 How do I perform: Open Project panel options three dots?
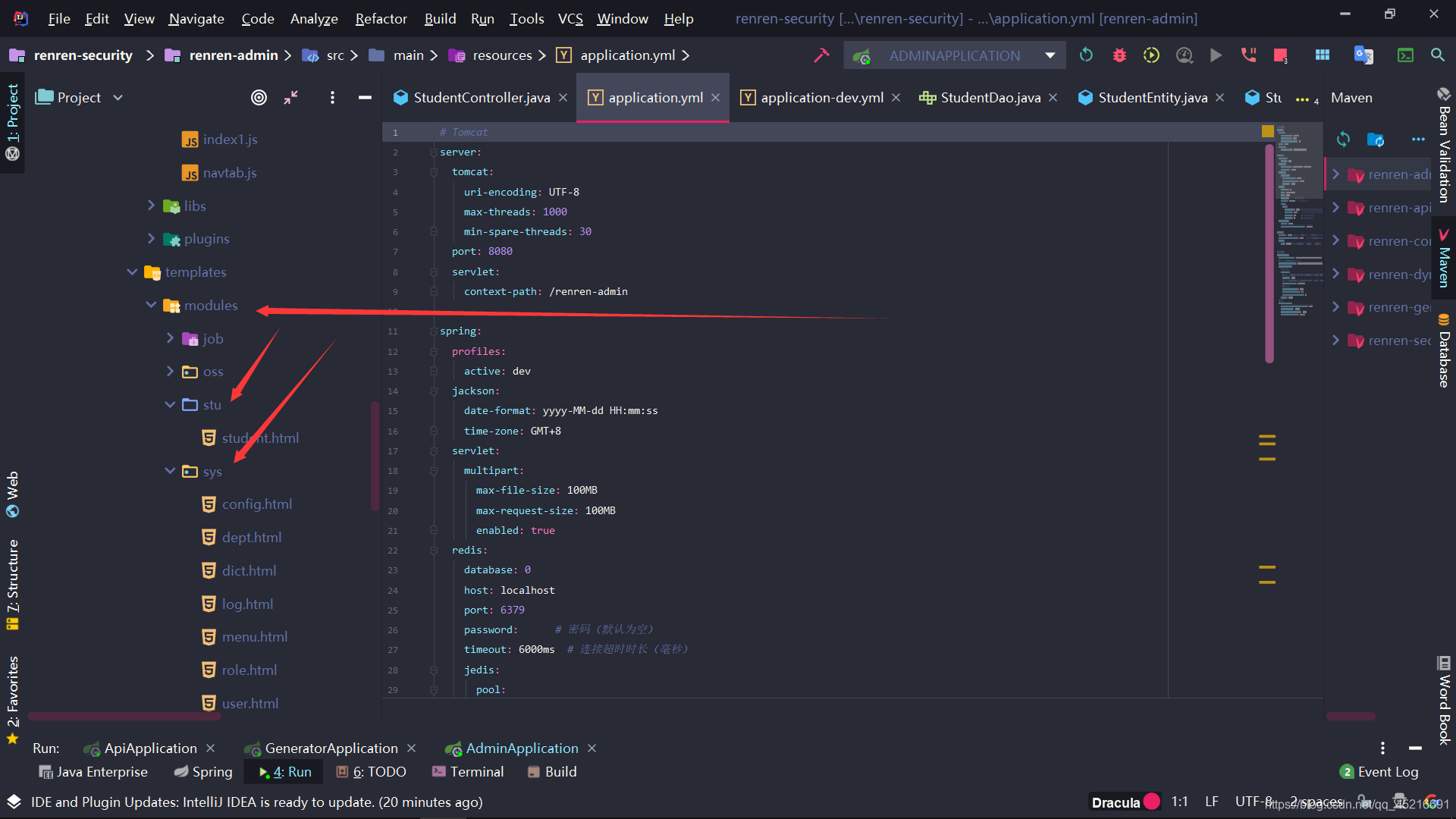click(x=332, y=98)
